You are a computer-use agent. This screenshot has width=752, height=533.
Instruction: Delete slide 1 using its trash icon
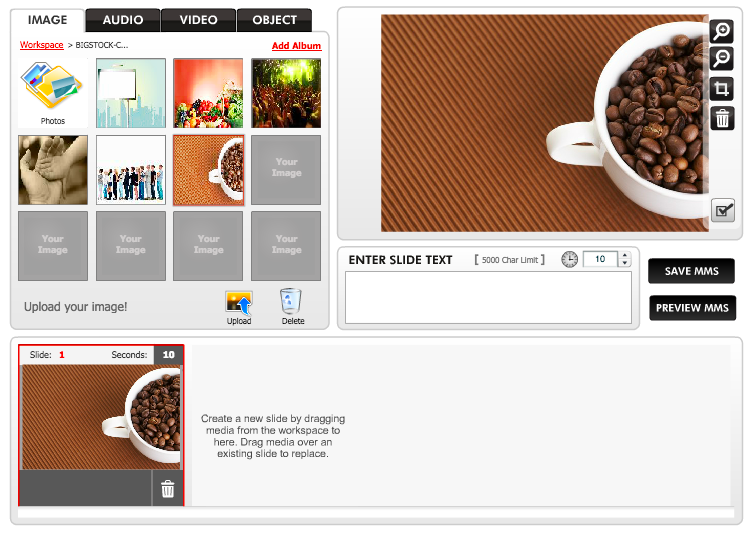(x=167, y=488)
